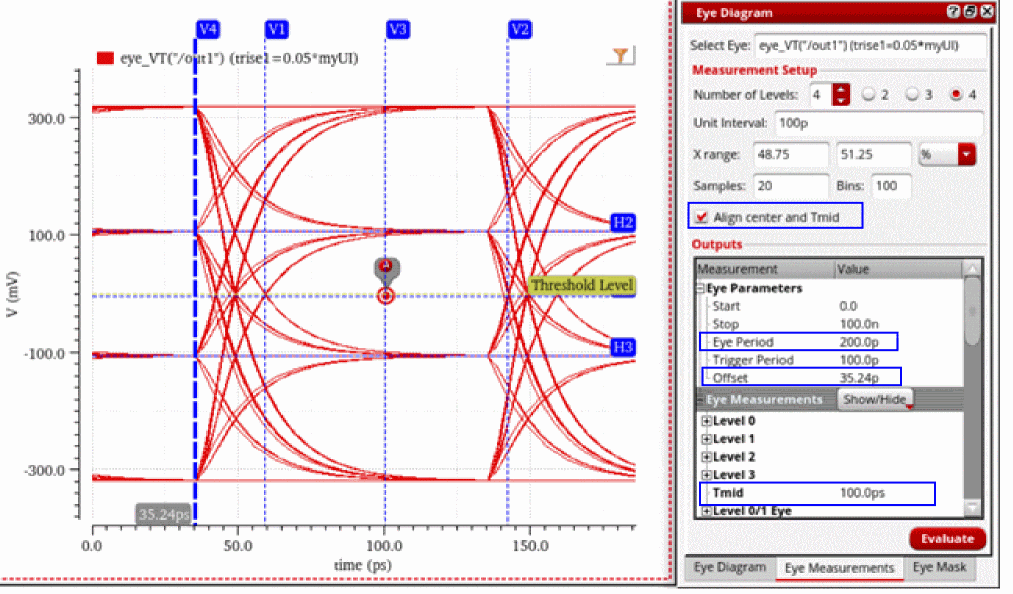
Task: Expand the Level 3 node
Action: [x=706, y=474]
